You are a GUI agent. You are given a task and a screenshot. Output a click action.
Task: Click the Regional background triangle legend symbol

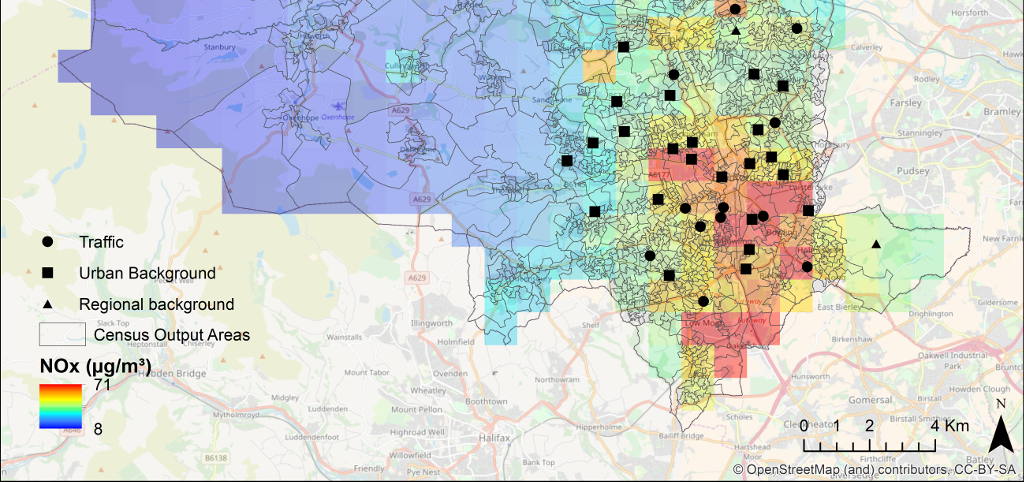48,304
